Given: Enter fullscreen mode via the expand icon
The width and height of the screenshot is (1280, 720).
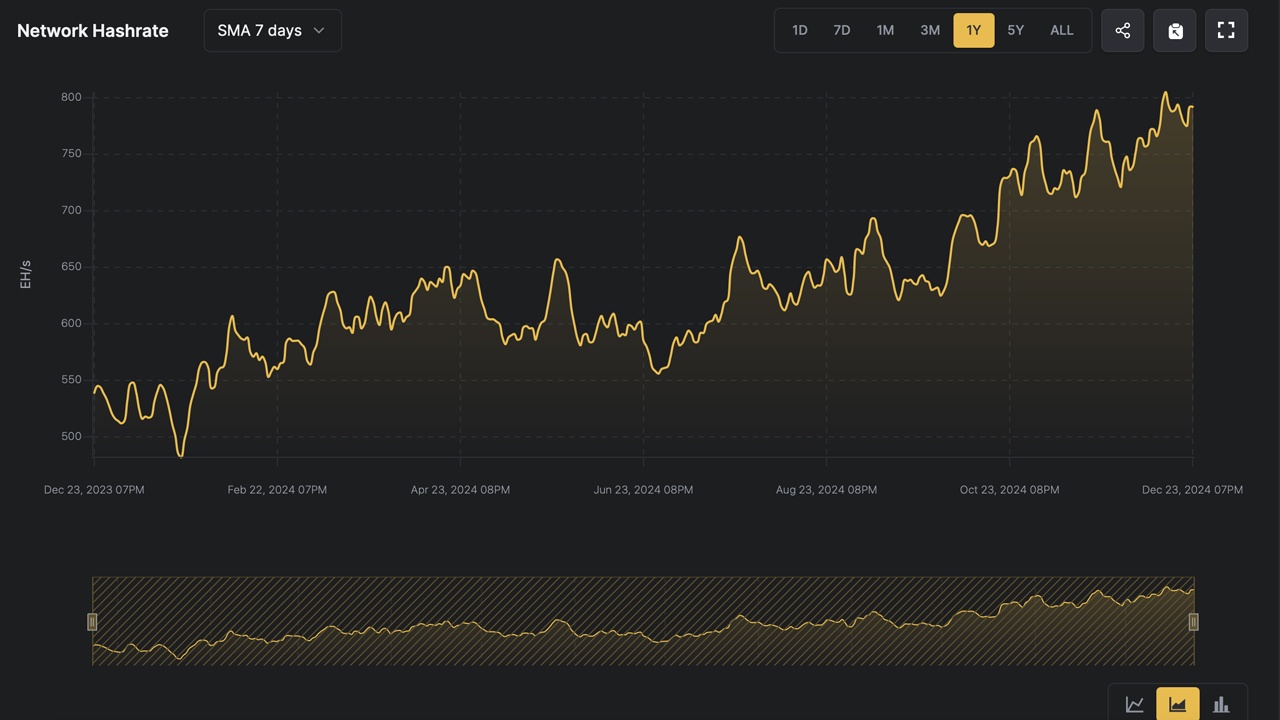Looking at the screenshot, I should pos(1226,30).
